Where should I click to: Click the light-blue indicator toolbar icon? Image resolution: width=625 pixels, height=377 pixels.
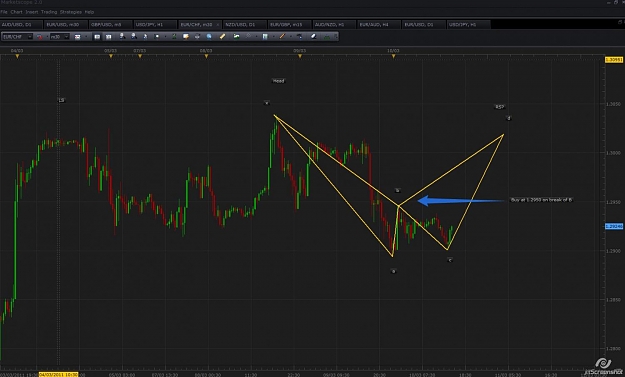(265, 37)
